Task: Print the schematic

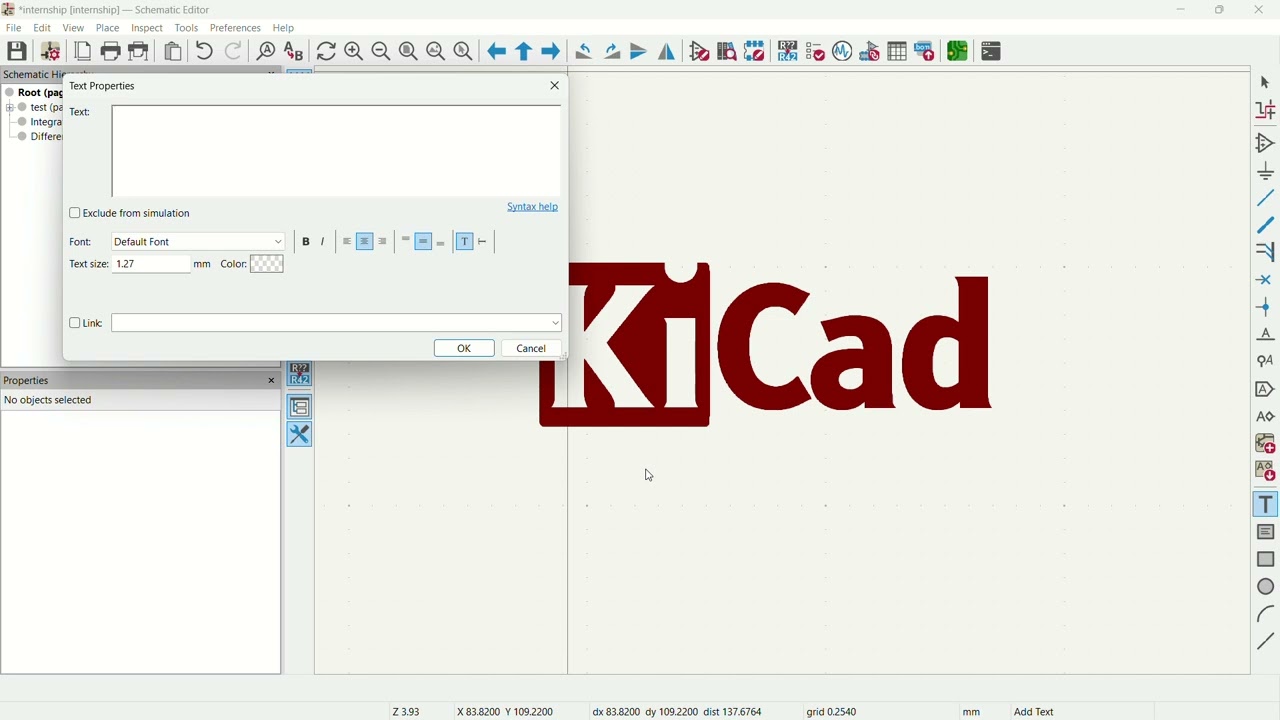Action: (111, 52)
